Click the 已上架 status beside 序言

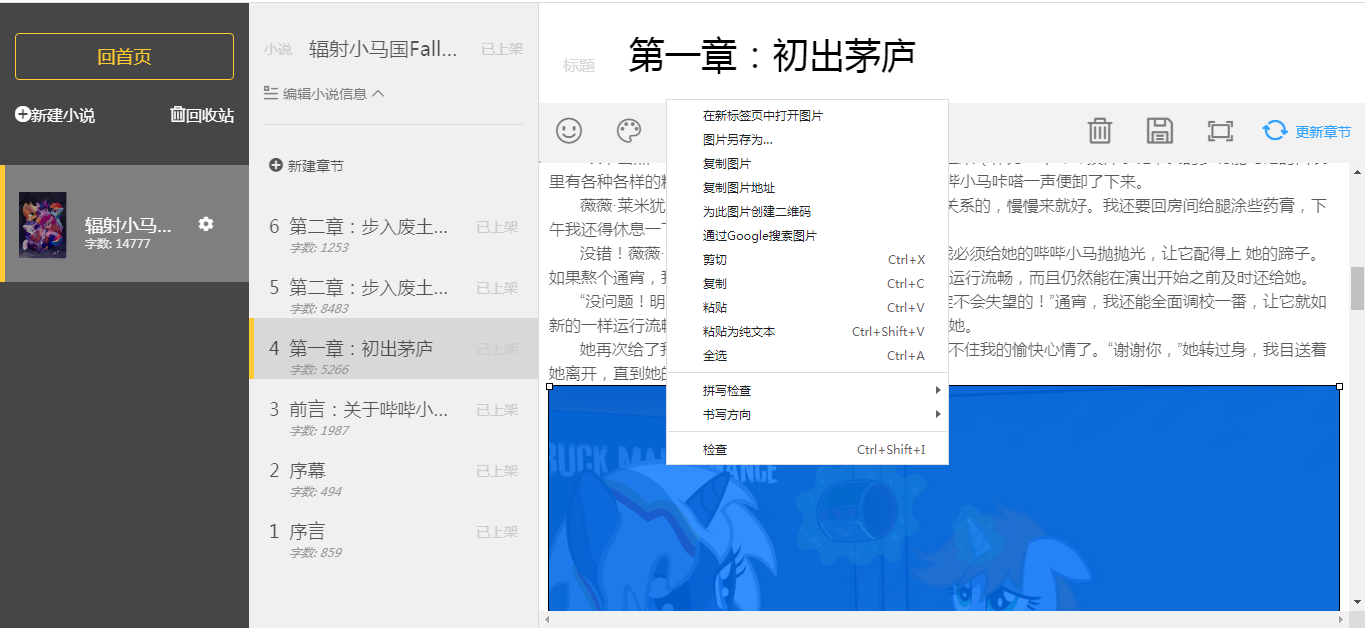(x=497, y=532)
